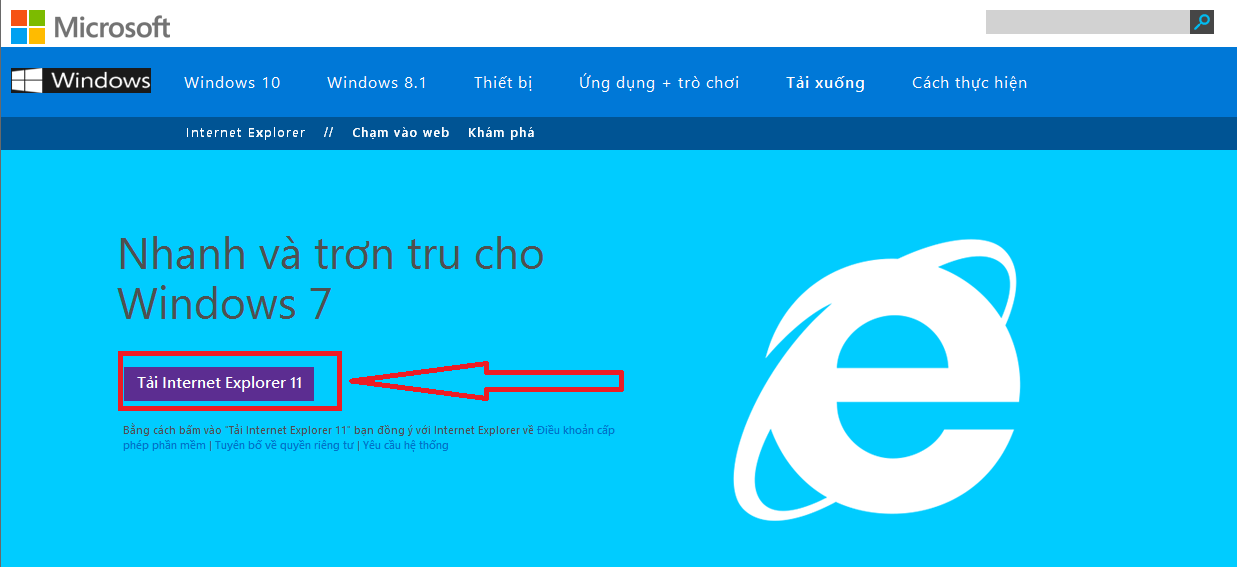Screen dimensions: 1237x567
Task: Click the Windows logo in navigation bar
Action: (81, 81)
